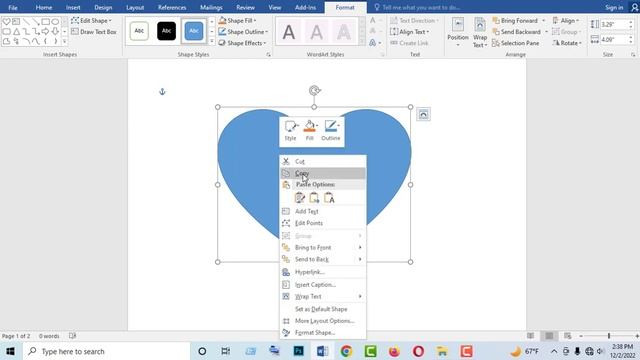Click the Word icon on the taskbar
Screen dimensions: 640x360
point(322,351)
